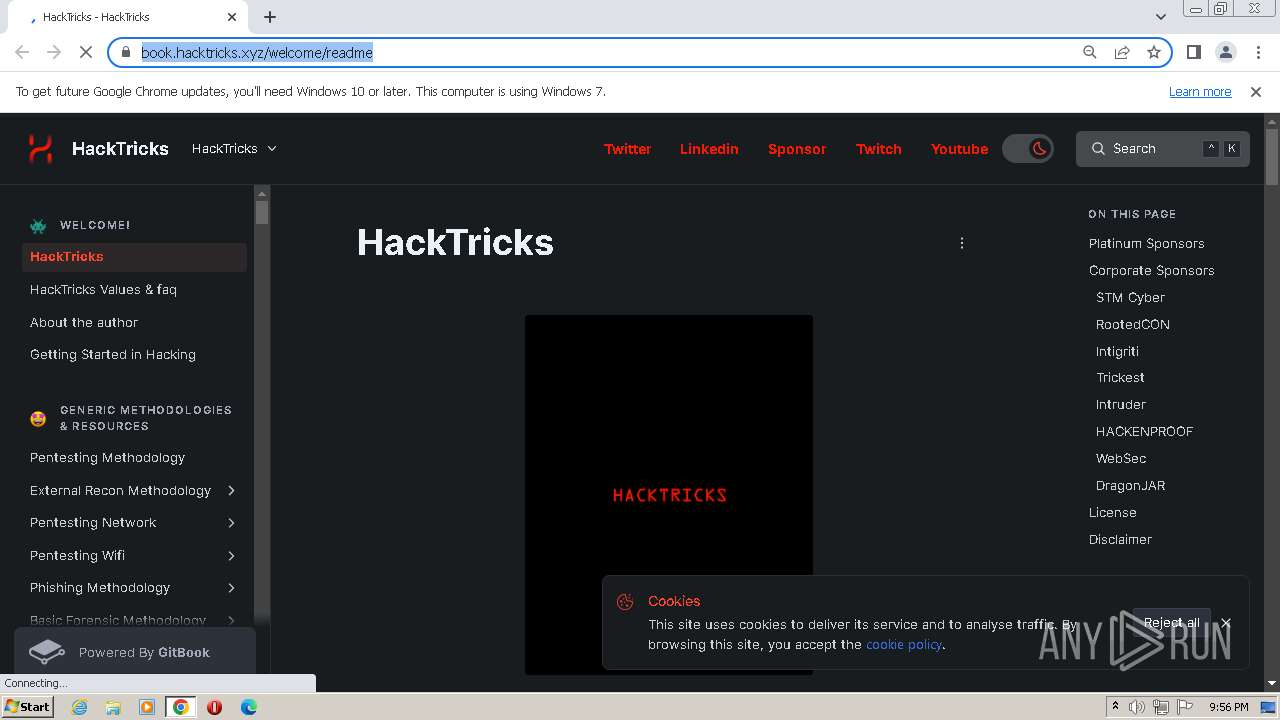The width and height of the screenshot is (1280, 720).
Task: Expand Basic Forensic Methodology chevron
Action: 231,621
